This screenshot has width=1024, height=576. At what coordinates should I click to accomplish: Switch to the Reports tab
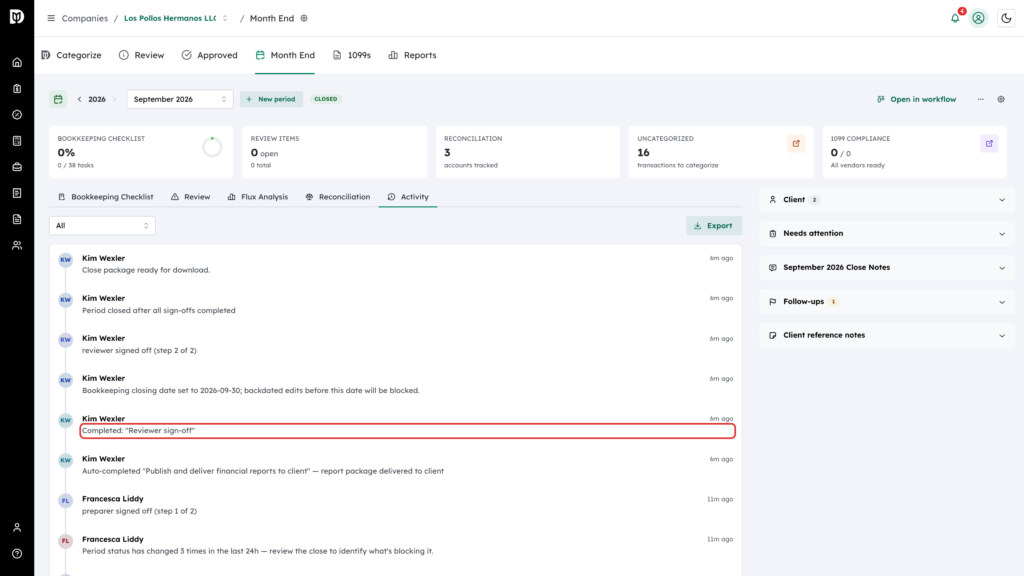point(412,55)
